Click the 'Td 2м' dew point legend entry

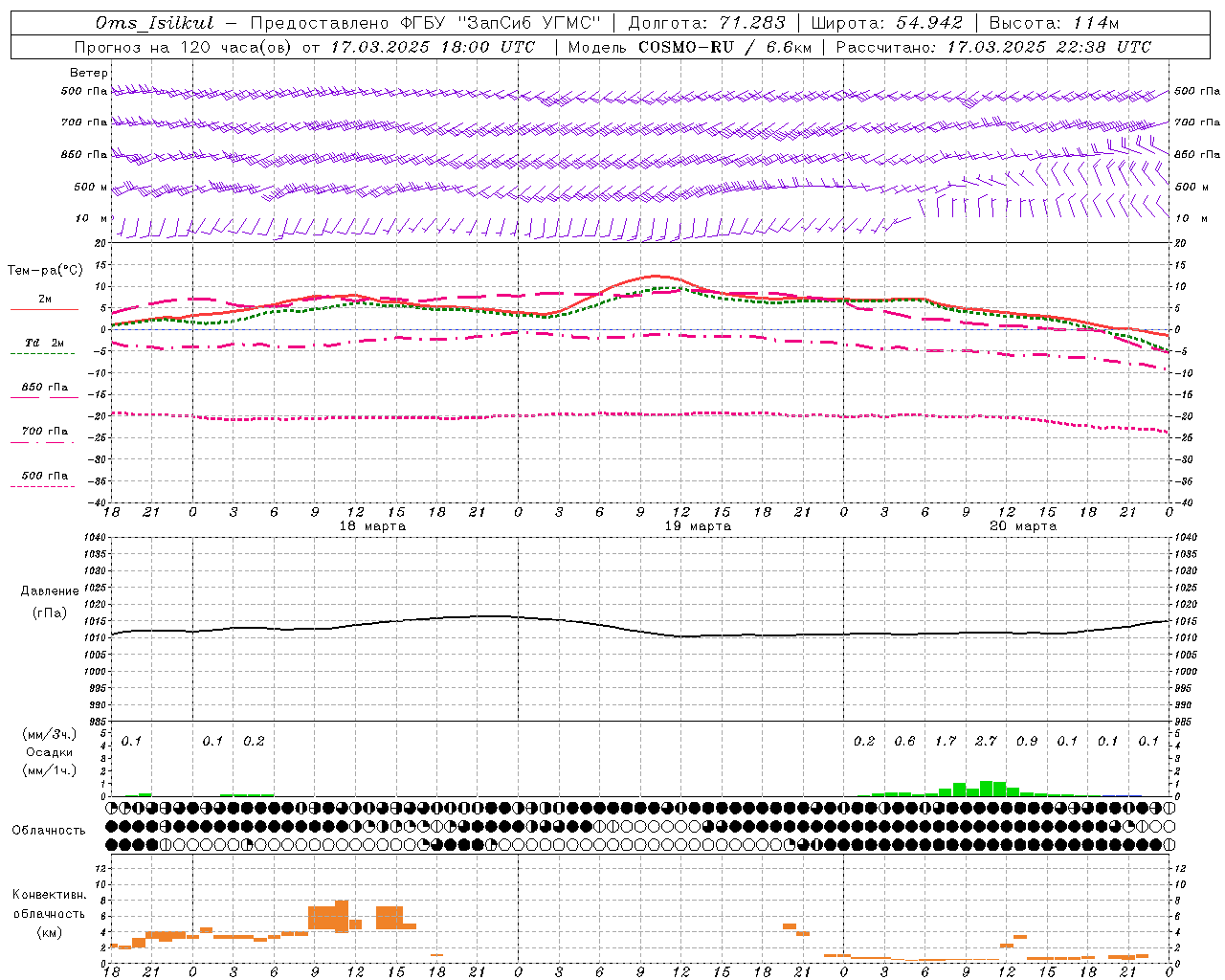coord(44,343)
